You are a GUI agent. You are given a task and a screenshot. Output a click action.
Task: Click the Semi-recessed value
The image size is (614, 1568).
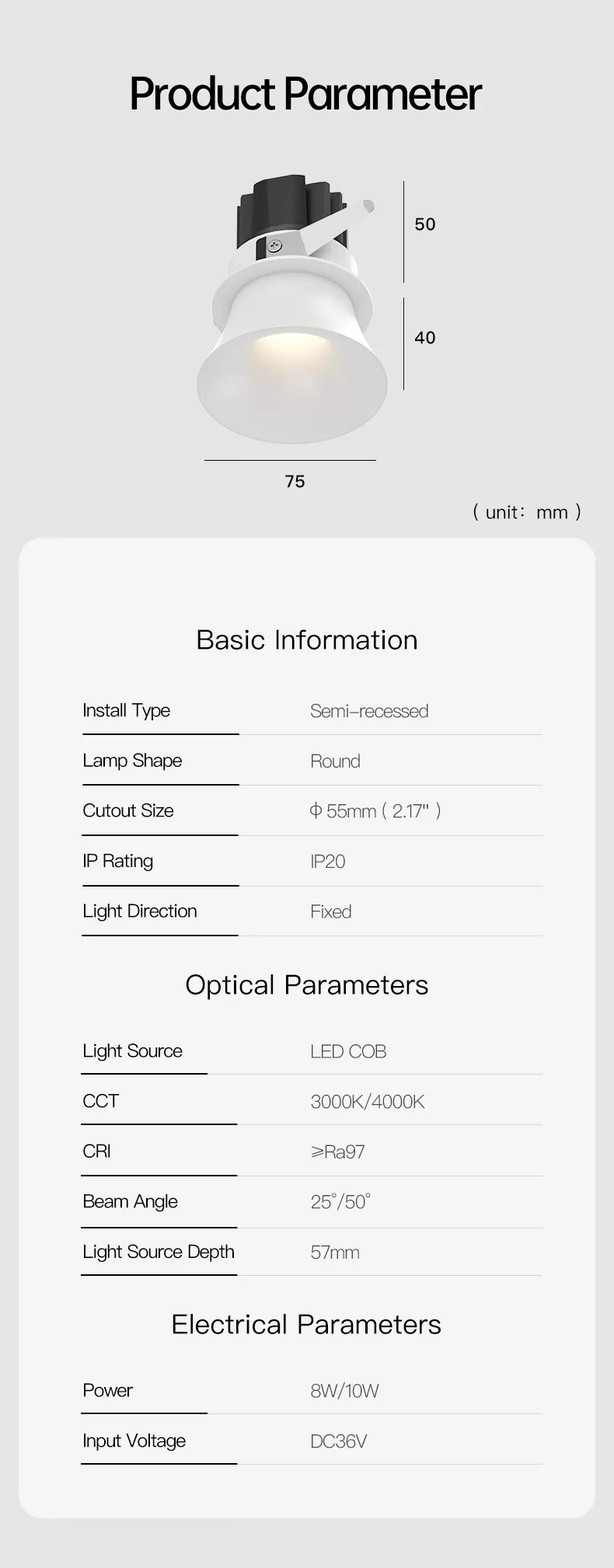click(x=369, y=712)
